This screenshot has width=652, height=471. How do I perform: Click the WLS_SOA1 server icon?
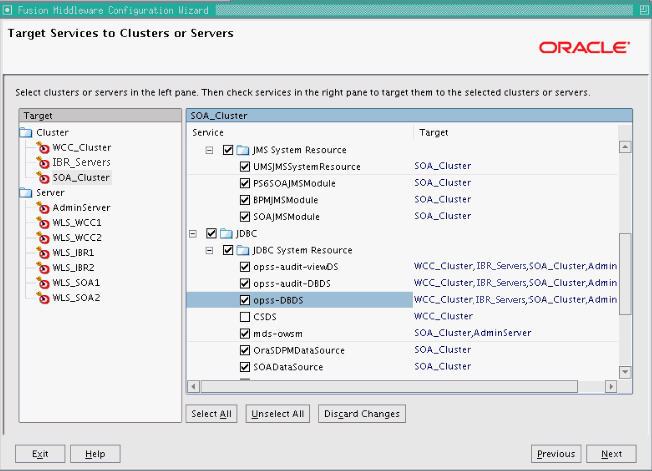43,283
